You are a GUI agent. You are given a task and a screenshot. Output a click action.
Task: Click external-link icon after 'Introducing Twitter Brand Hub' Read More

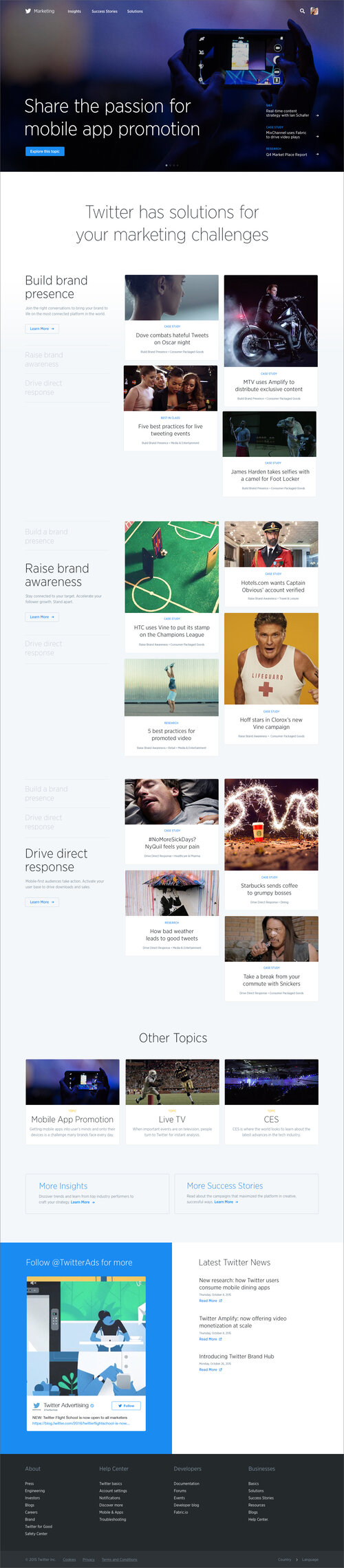220,1369
